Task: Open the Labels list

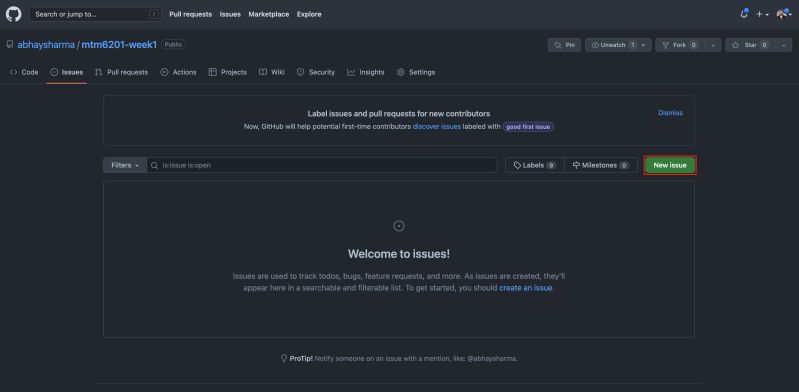Action: point(535,165)
